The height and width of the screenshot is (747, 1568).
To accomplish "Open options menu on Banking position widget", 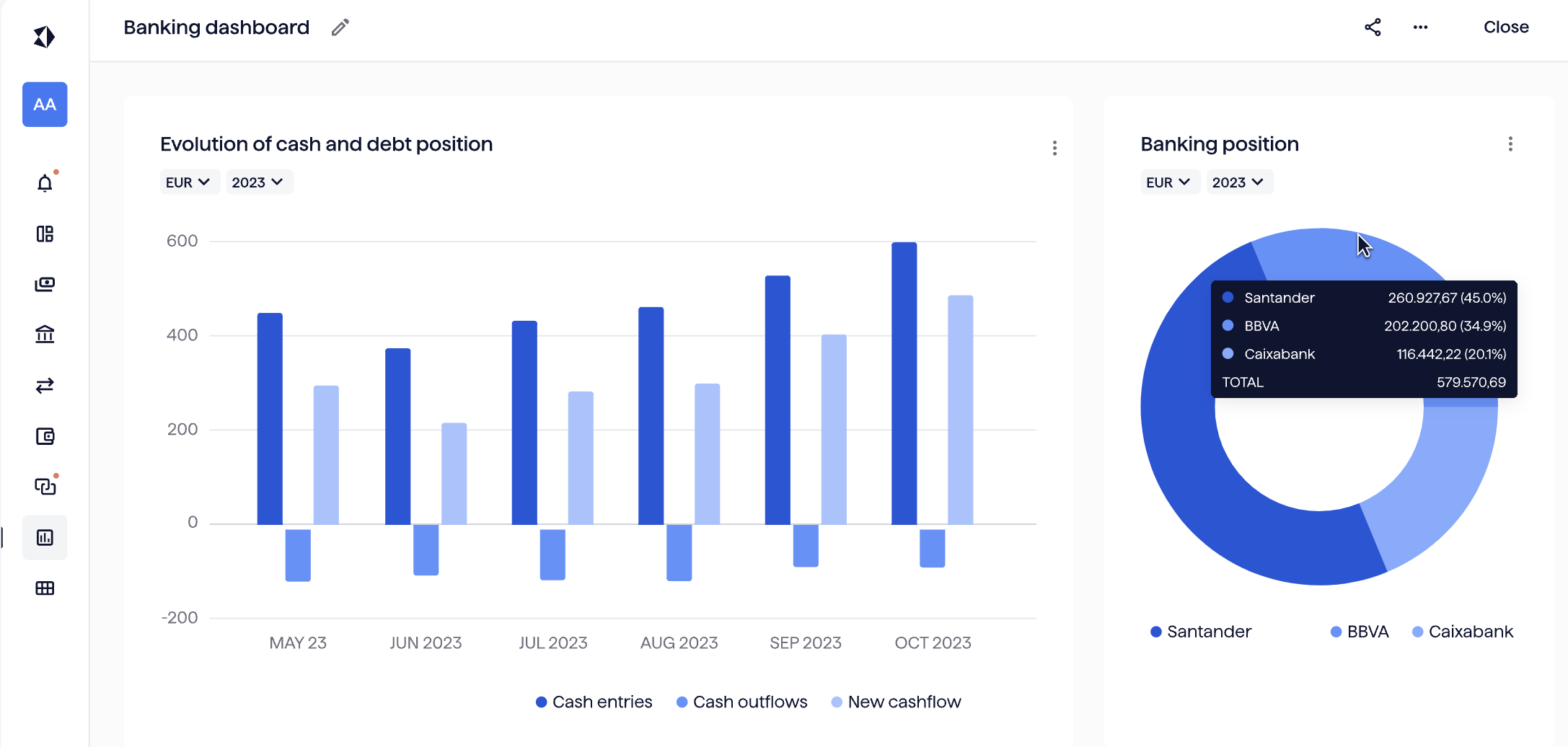I will point(1511,144).
